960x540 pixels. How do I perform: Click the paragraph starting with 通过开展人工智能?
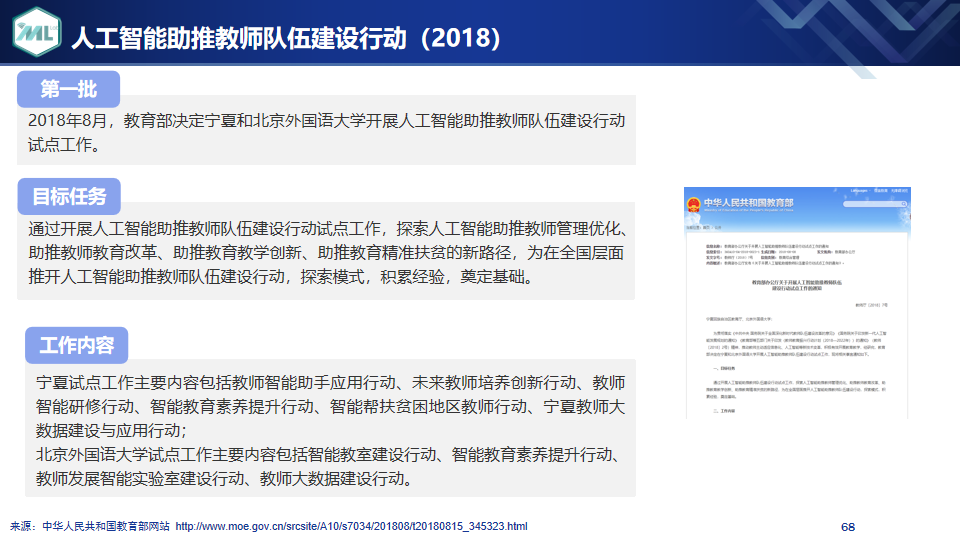[326, 252]
